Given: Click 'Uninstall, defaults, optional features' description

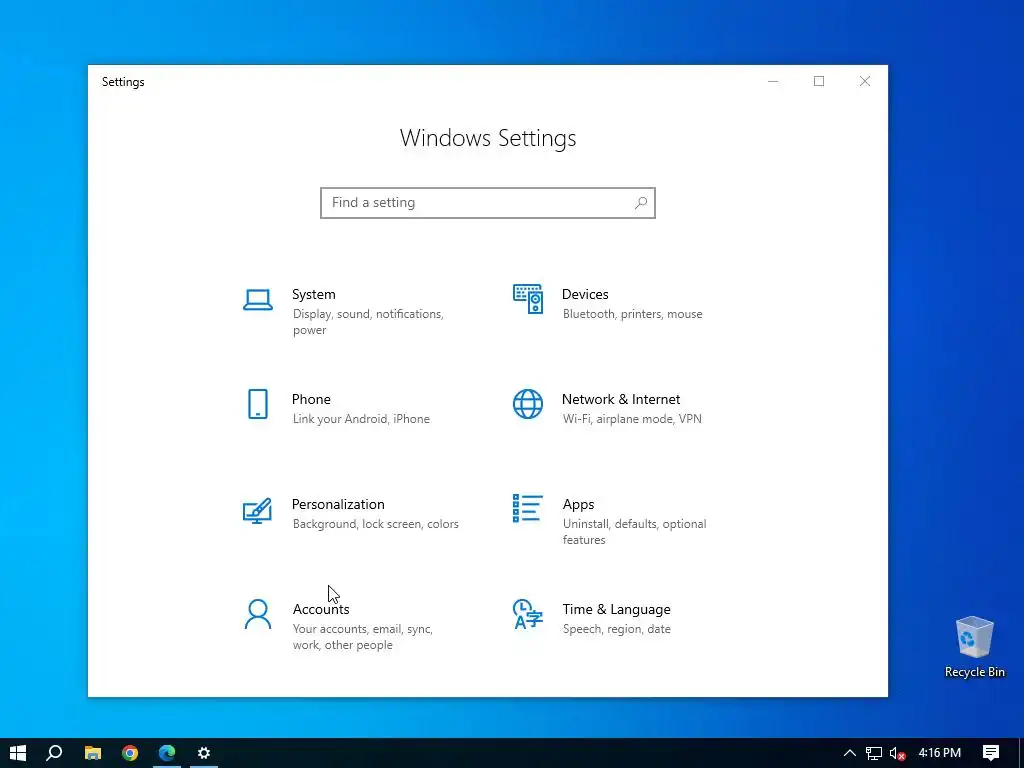Looking at the screenshot, I should coord(635,532).
